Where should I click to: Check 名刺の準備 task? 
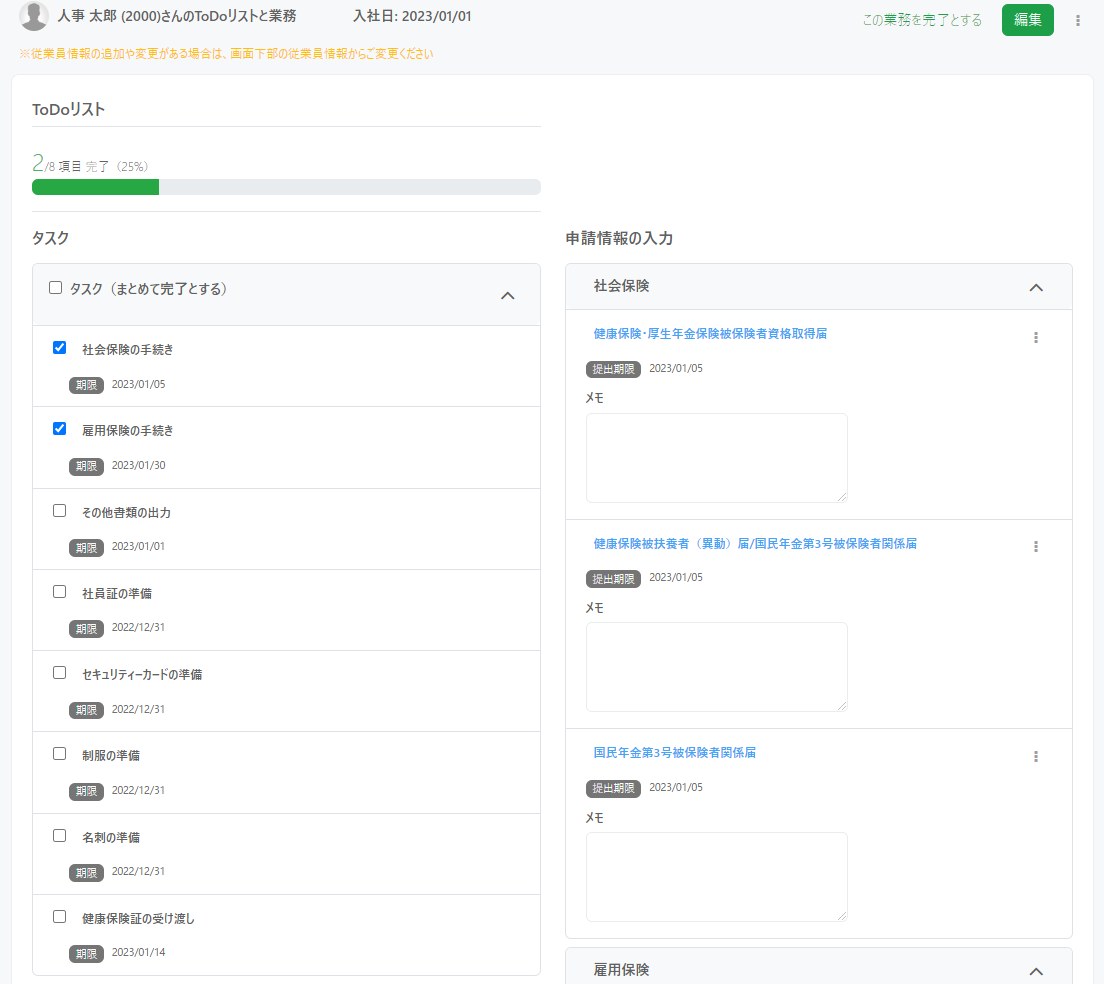[x=60, y=835]
